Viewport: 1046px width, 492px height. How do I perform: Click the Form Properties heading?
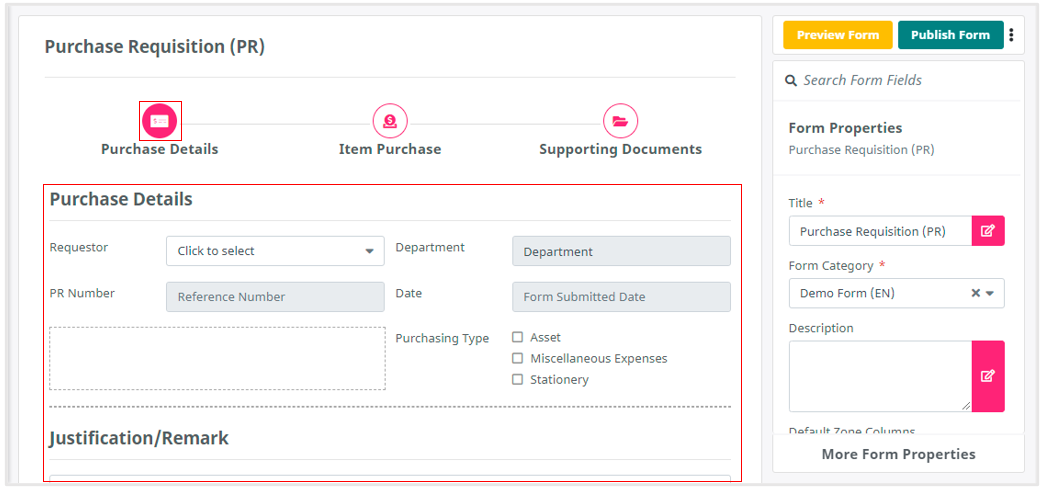[845, 128]
